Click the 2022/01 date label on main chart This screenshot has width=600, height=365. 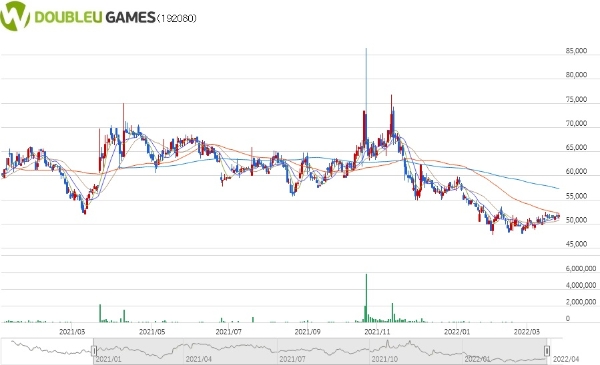[457, 332]
